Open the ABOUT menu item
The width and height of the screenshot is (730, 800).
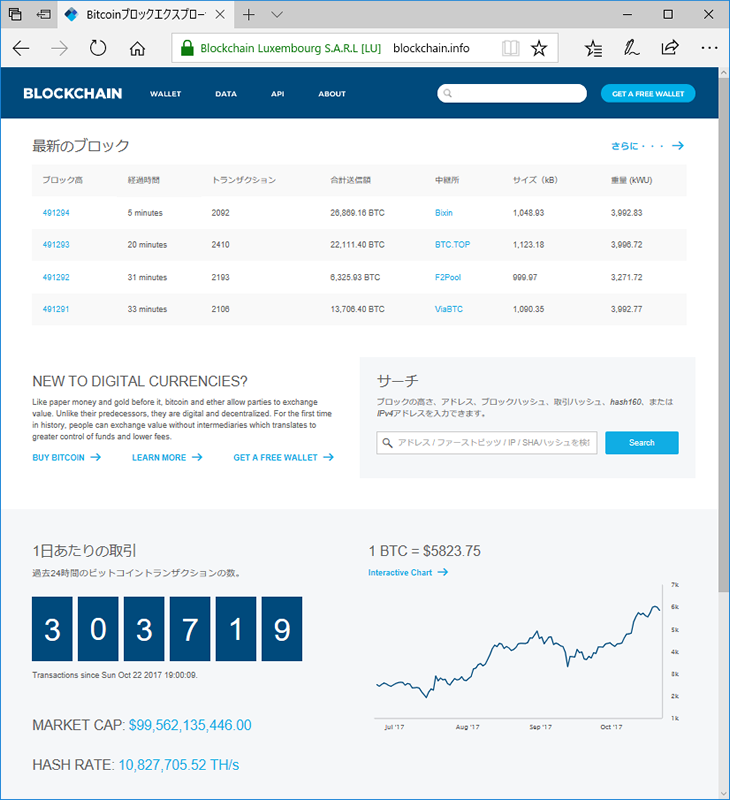[332, 94]
